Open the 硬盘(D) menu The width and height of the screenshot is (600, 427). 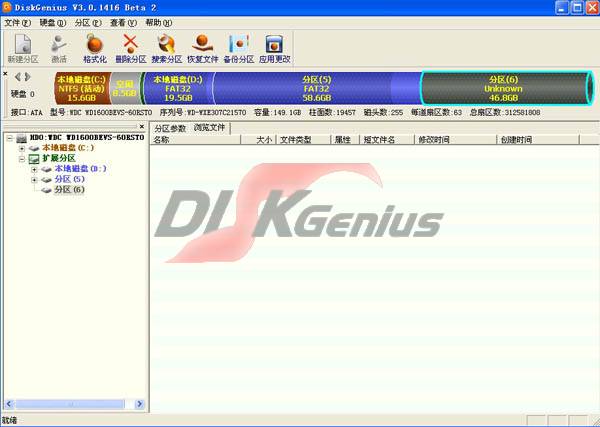53,23
